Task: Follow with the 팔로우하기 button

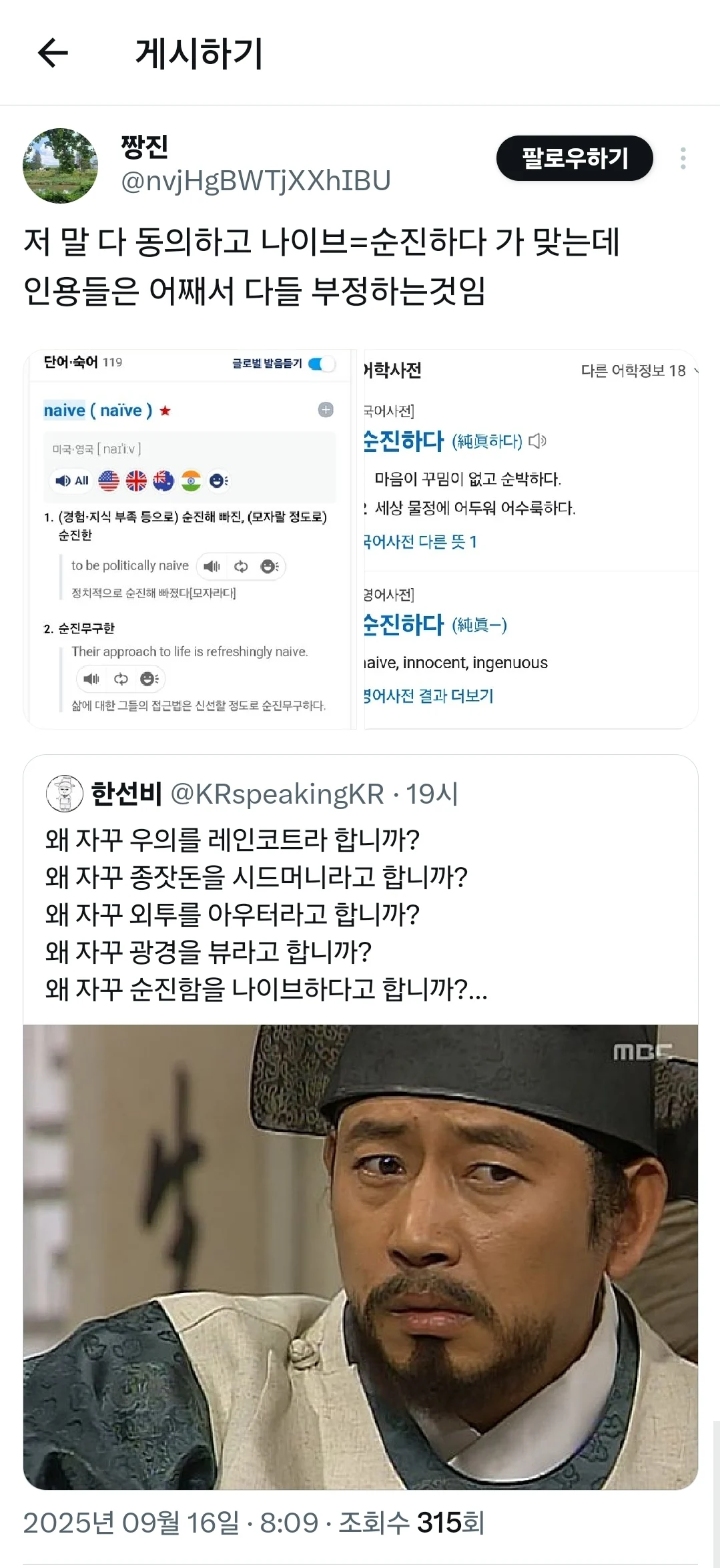Action: [x=575, y=158]
